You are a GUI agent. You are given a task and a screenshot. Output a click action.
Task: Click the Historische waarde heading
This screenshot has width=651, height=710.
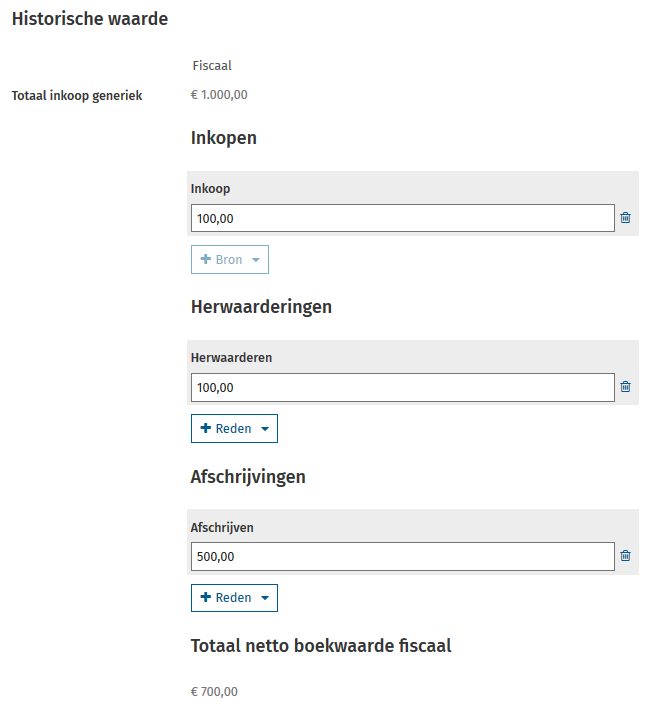(x=90, y=19)
